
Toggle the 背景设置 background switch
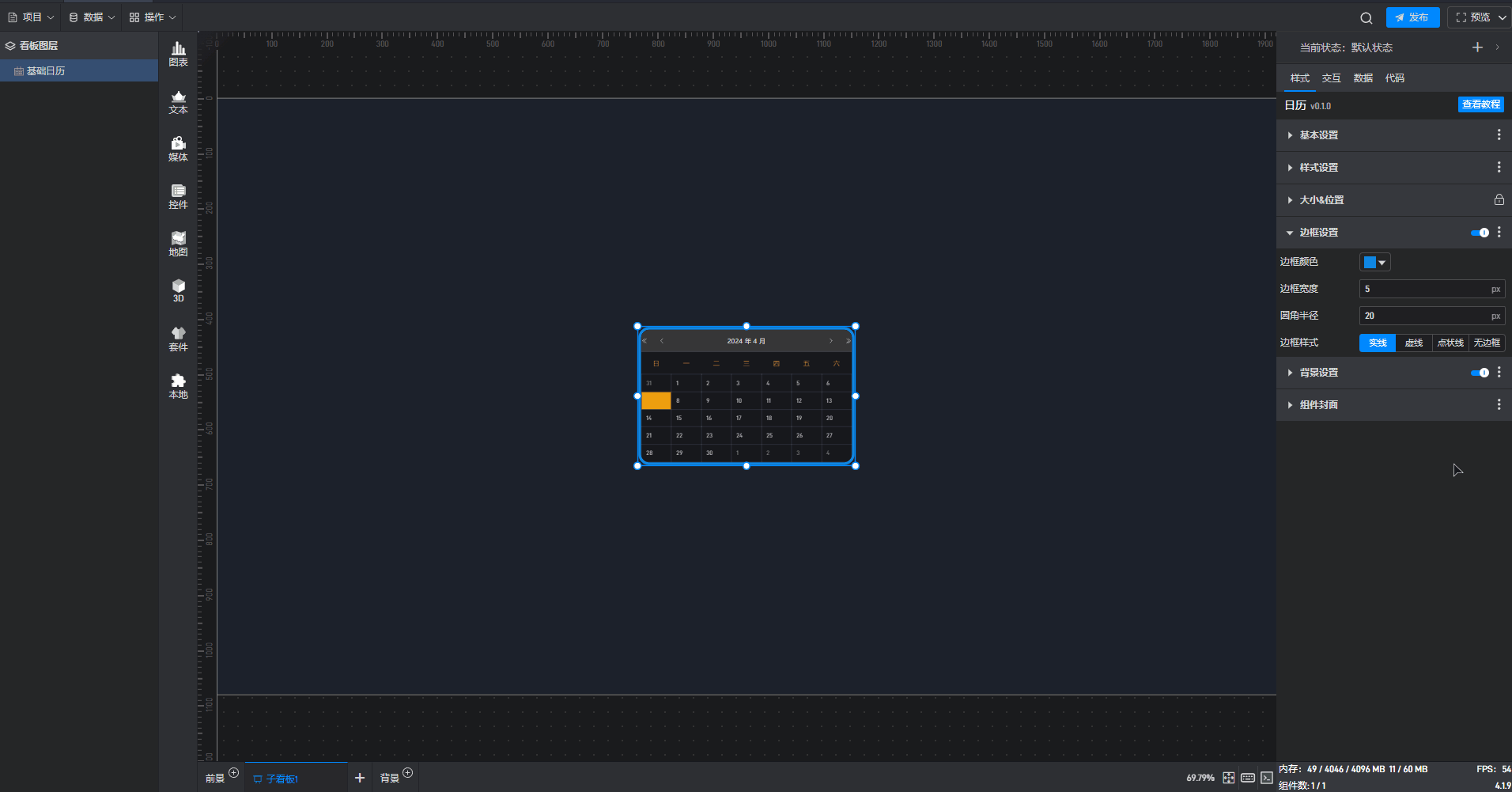[1480, 373]
